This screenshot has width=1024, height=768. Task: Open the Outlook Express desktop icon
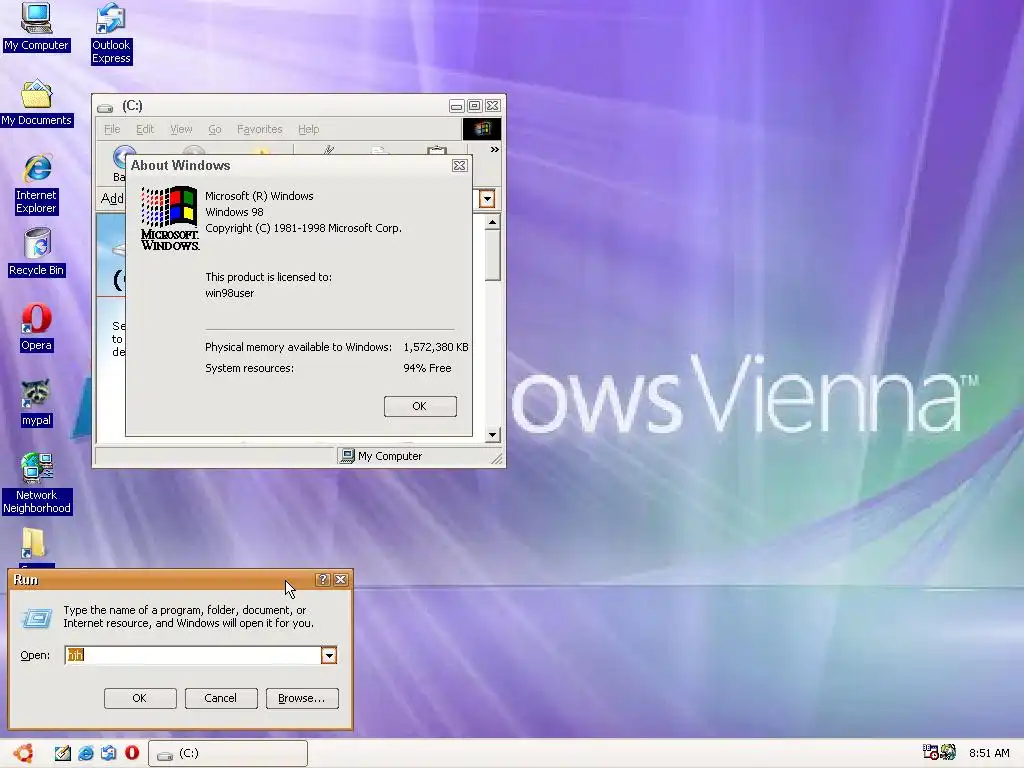coord(111,33)
